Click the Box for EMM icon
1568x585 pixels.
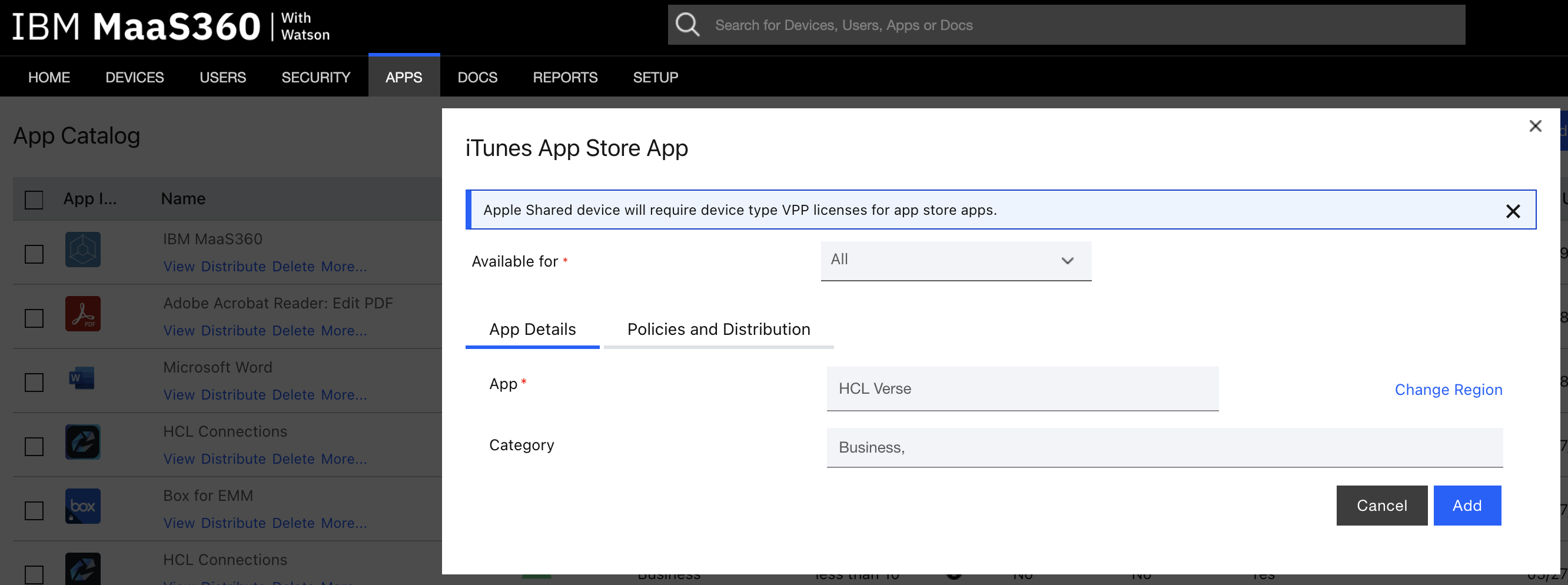click(x=82, y=506)
